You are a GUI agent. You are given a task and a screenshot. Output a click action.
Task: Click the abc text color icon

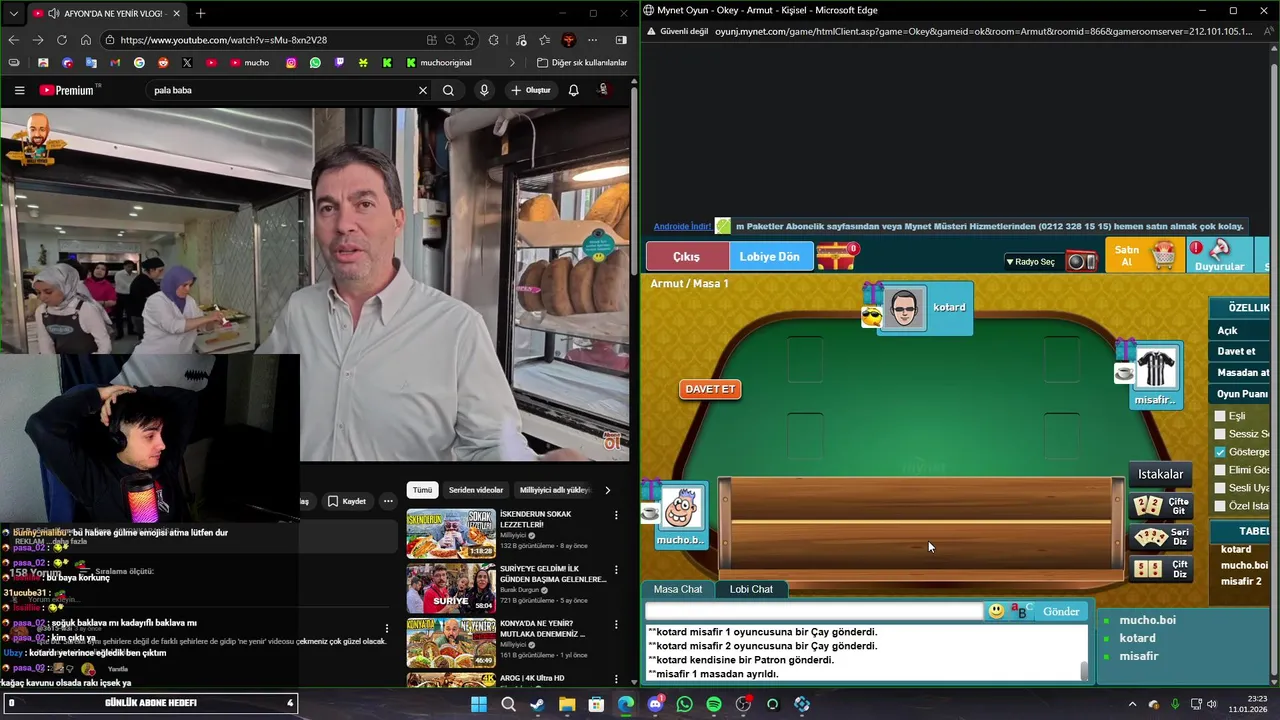click(1021, 611)
